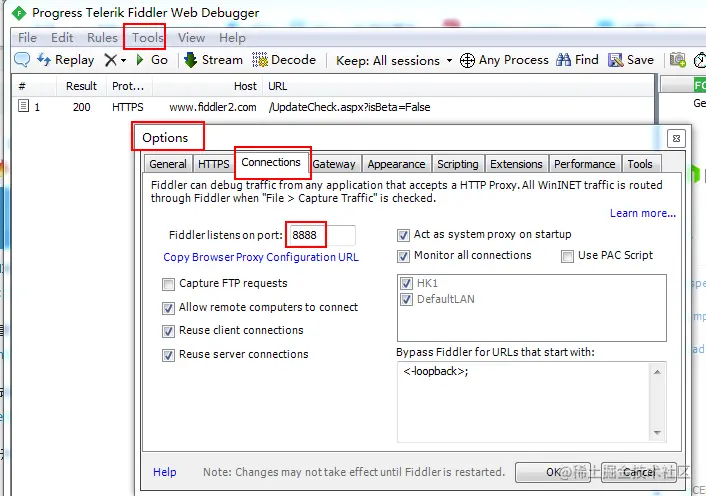This screenshot has height=496, width=706.
Task: Switch to the HTTPS tab
Action: click(x=214, y=164)
